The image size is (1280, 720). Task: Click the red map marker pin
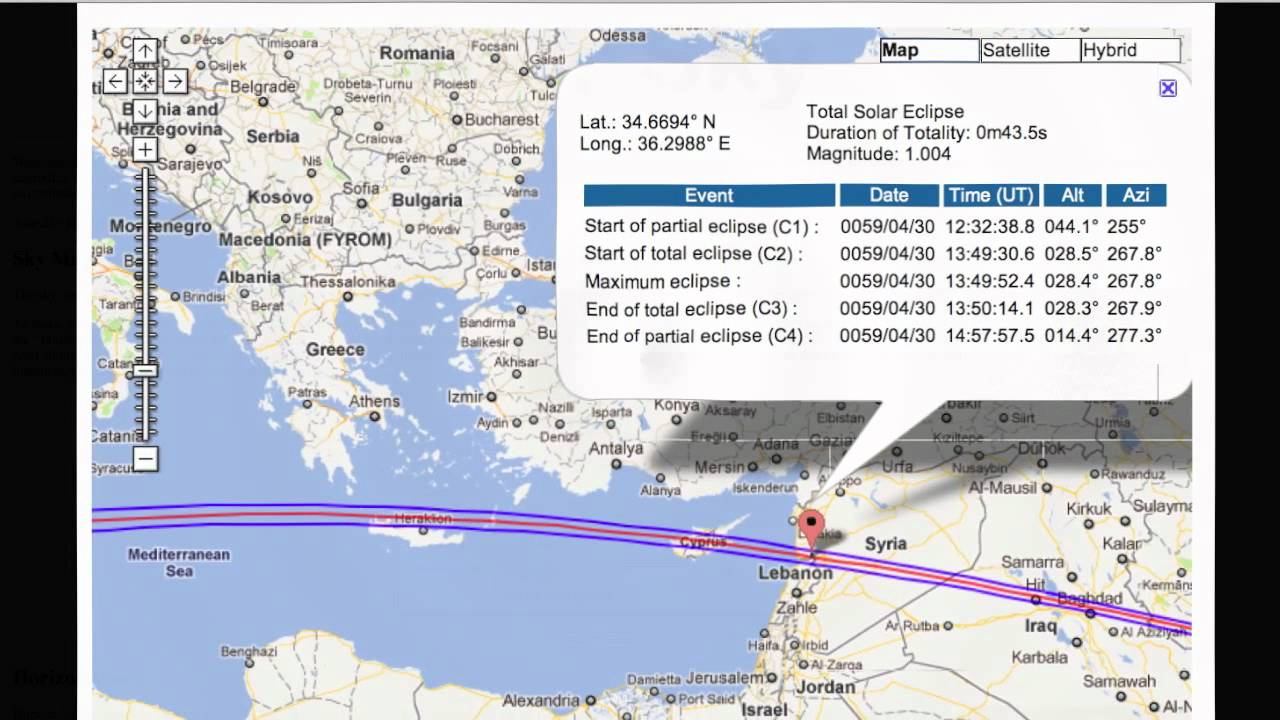811,530
